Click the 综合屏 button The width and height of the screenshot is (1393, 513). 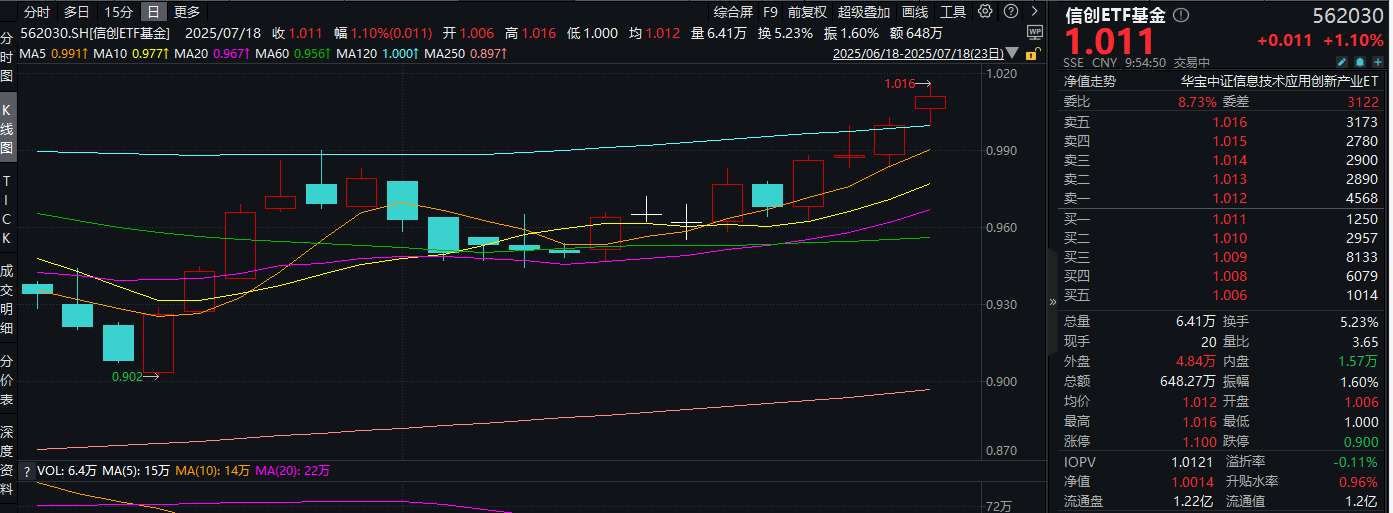click(733, 12)
